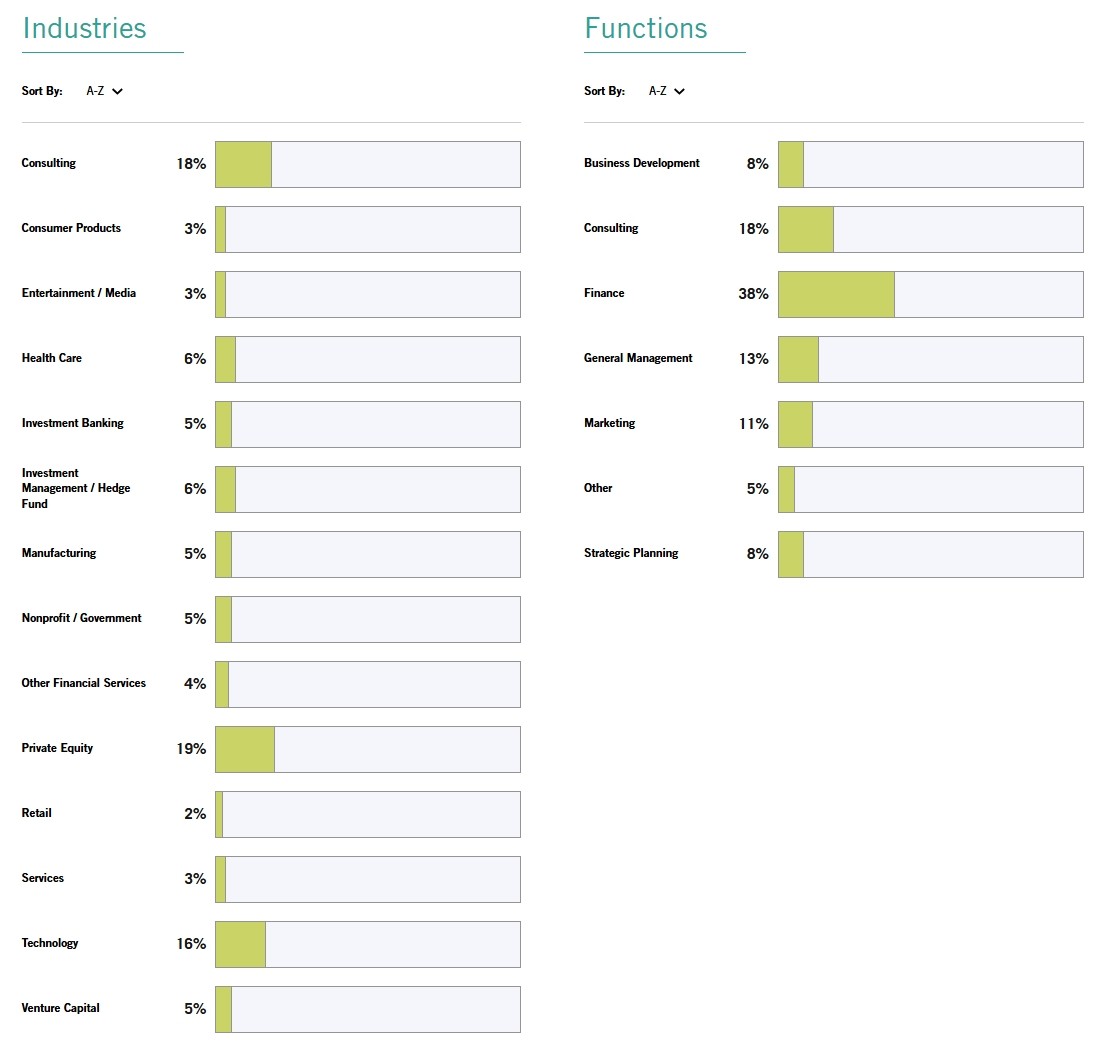Click the Health Care industry label
Image resolution: width=1105 pixels, height=1056 pixels.
52,358
